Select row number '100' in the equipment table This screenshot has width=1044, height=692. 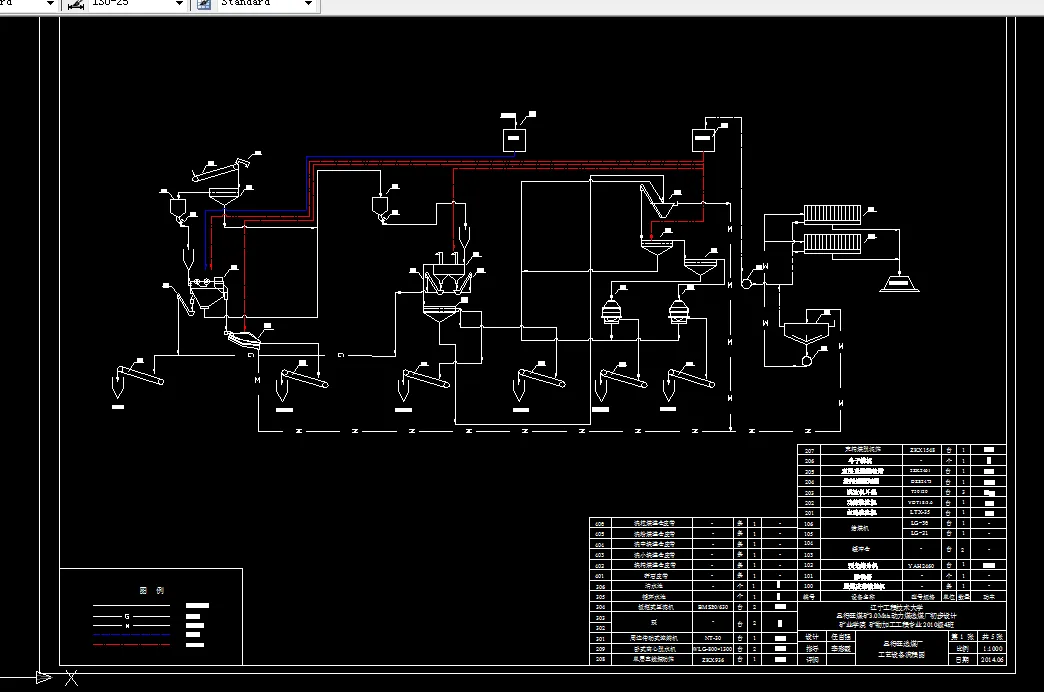809,586
